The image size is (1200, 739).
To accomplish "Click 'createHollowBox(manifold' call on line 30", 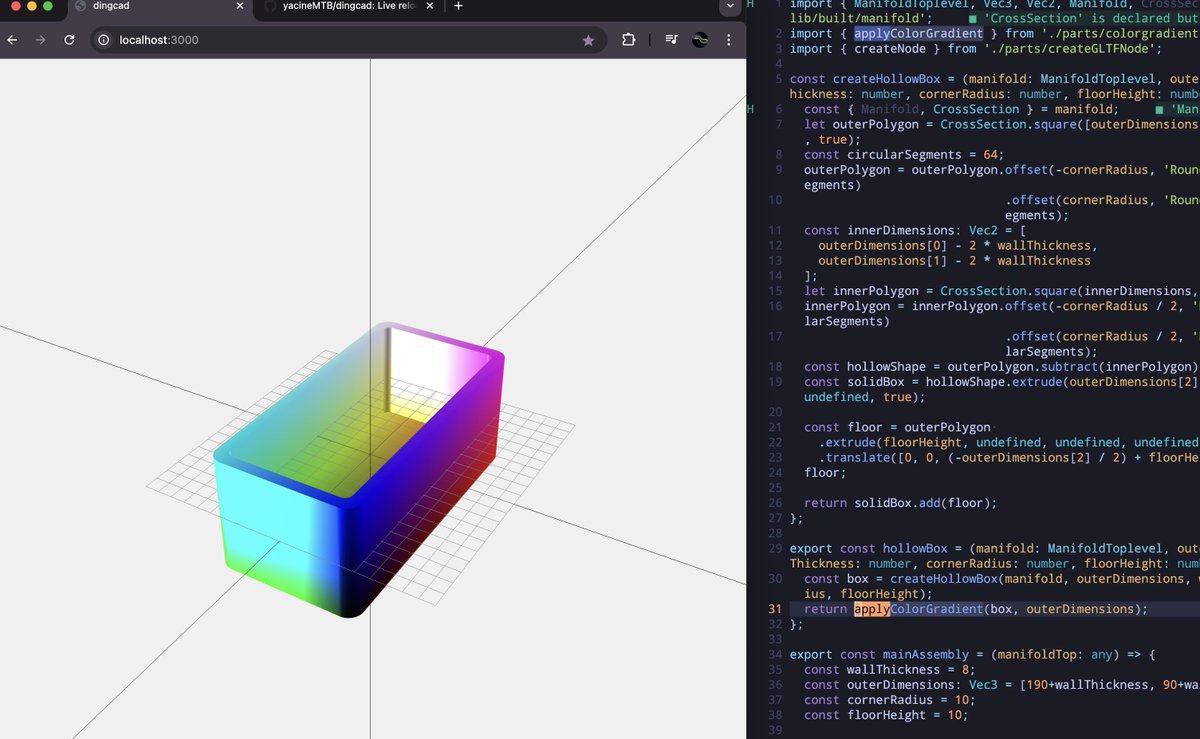I will click(x=933, y=579).
